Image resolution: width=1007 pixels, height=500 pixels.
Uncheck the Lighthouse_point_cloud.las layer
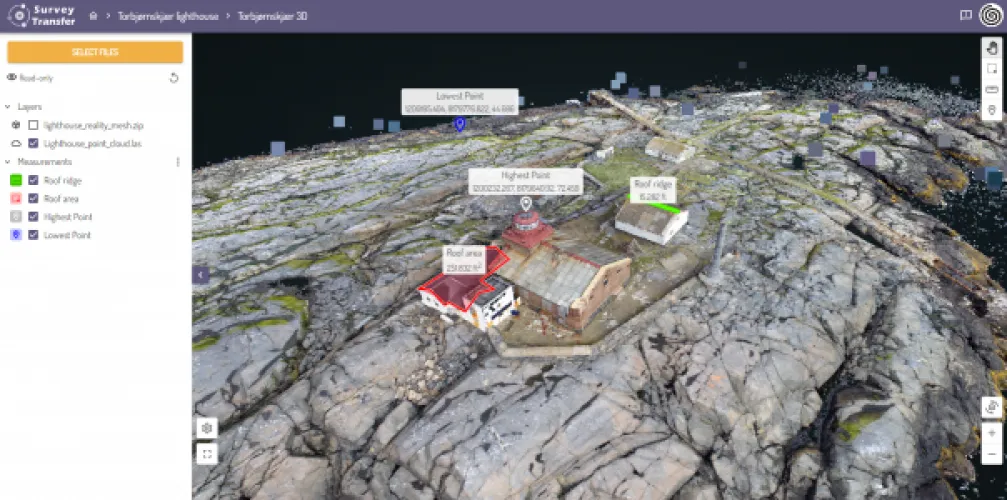[x=33, y=143]
